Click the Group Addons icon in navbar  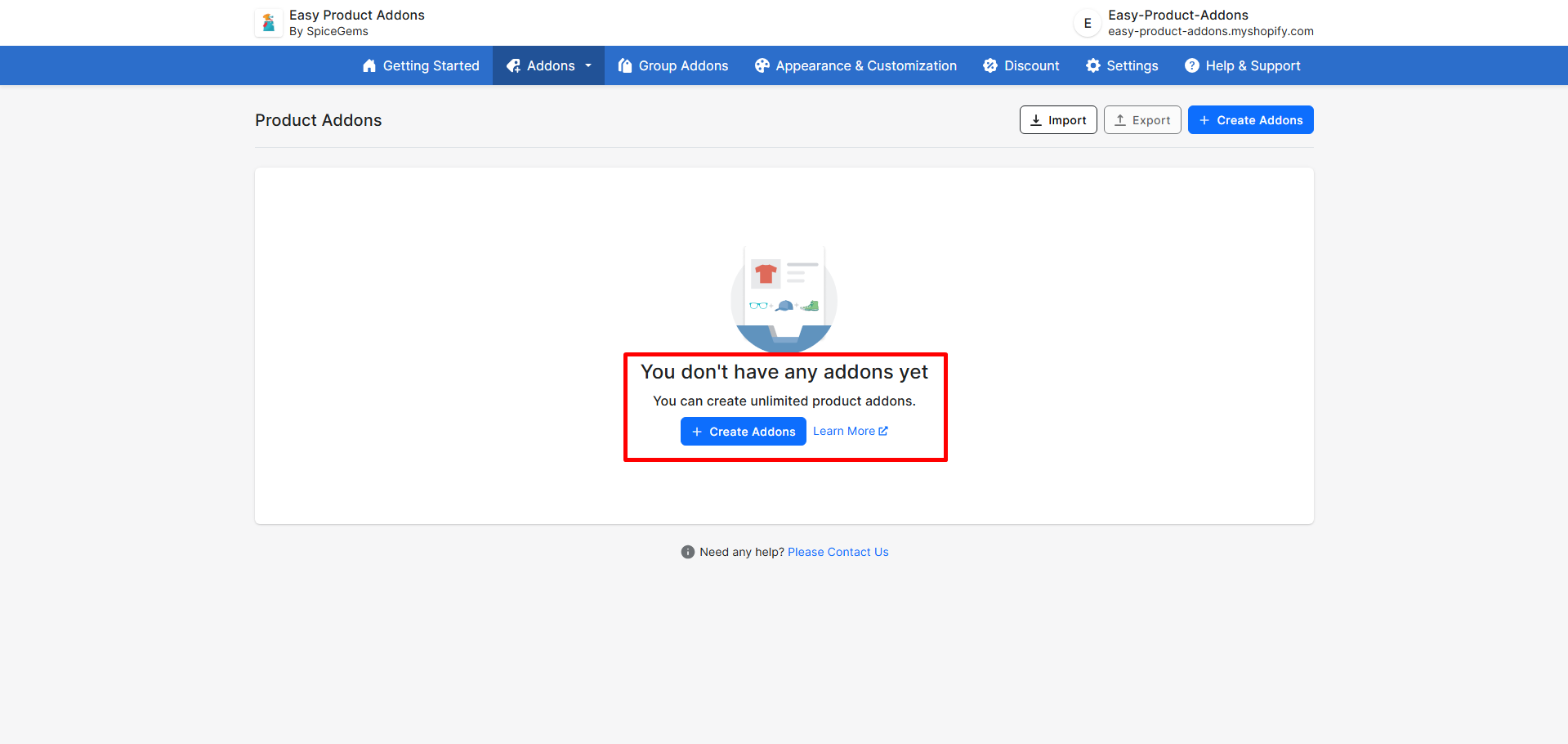click(625, 66)
